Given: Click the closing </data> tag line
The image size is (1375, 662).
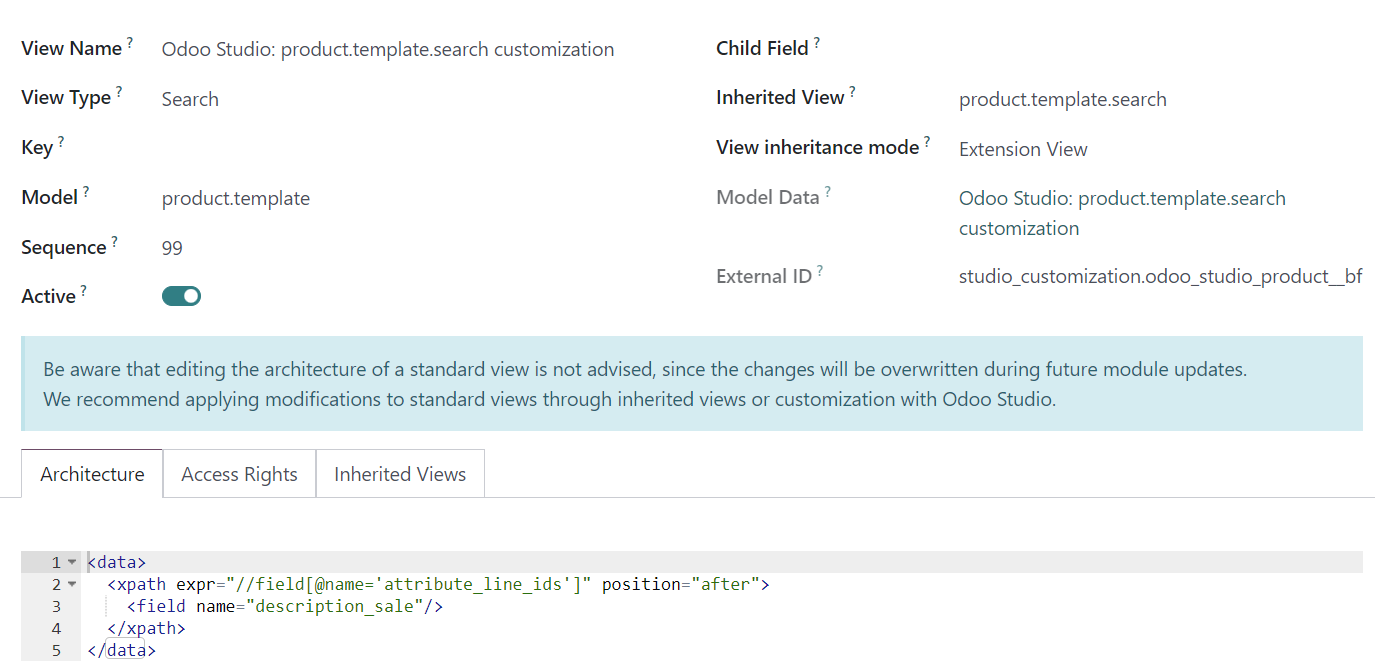Looking at the screenshot, I should 121,650.
